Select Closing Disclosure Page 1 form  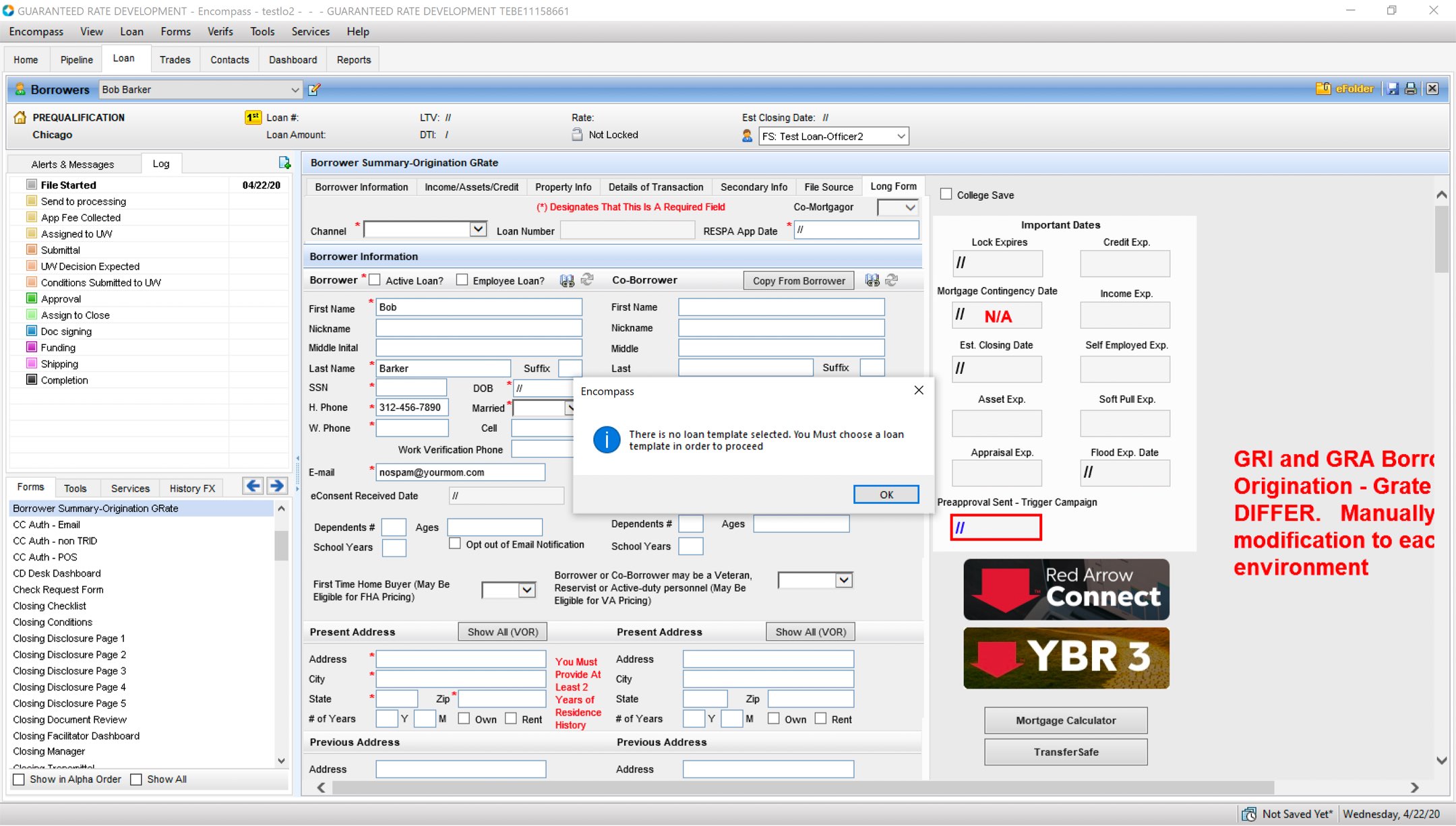click(x=69, y=638)
